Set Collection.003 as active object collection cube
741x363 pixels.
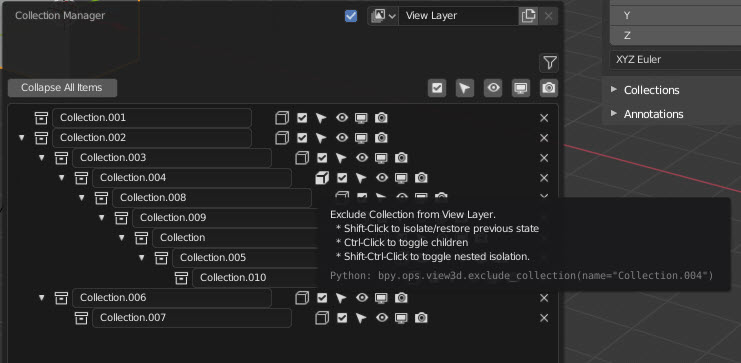[302, 158]
